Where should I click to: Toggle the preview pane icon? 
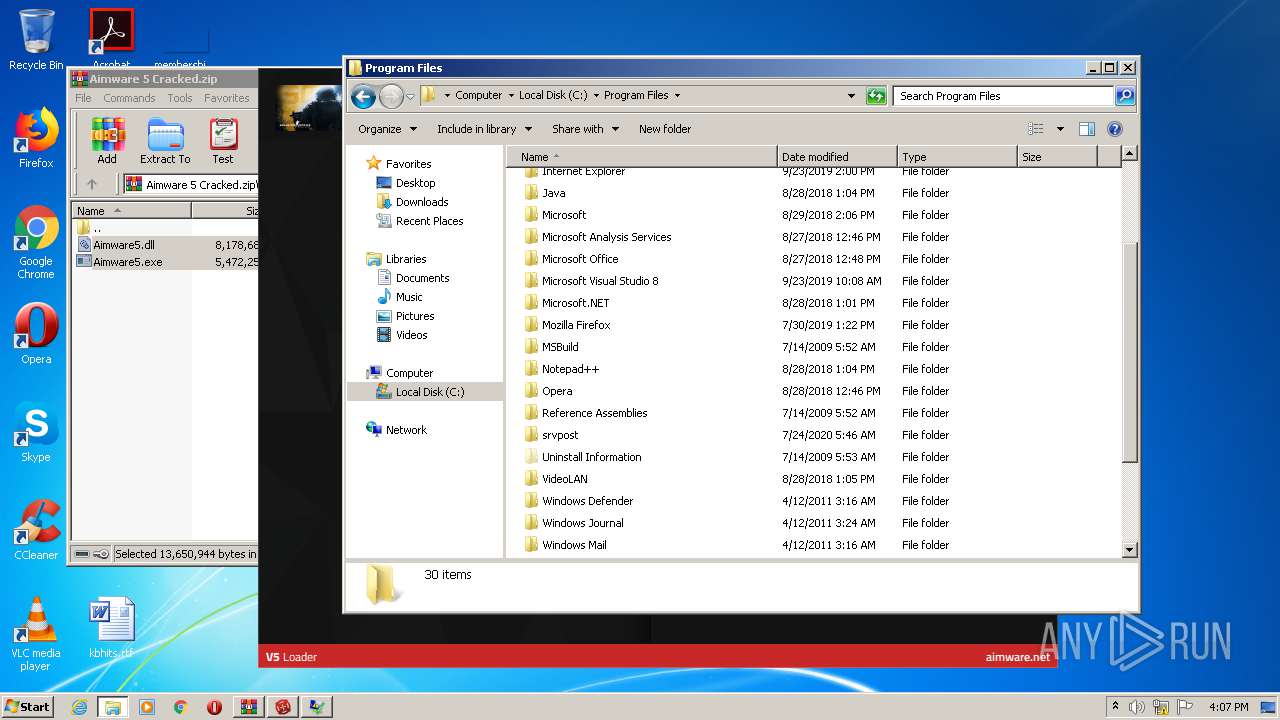coord(1087,129)
